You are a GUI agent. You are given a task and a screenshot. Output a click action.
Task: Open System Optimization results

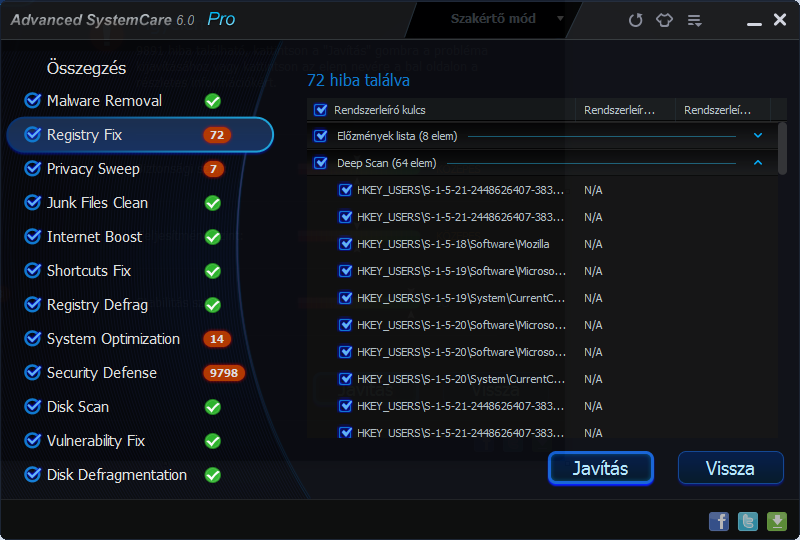tap(113, 339)
